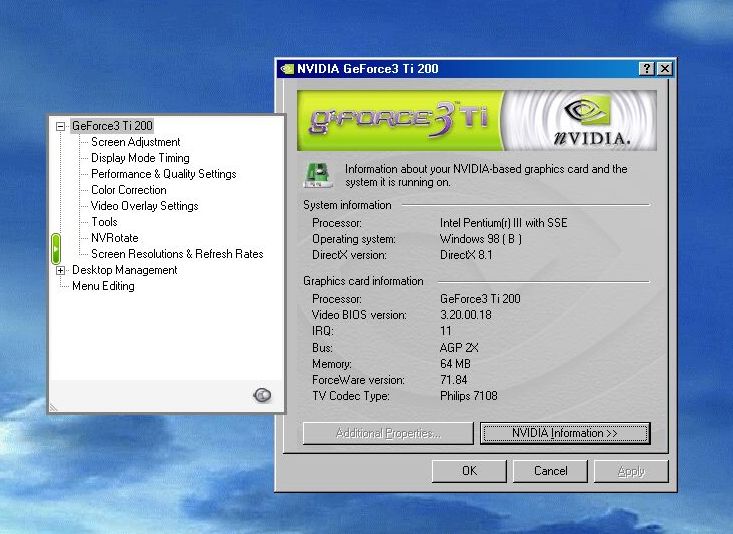Click the Apply button
This screenshot has width=733, height=534.
click(x=631, y=471)
